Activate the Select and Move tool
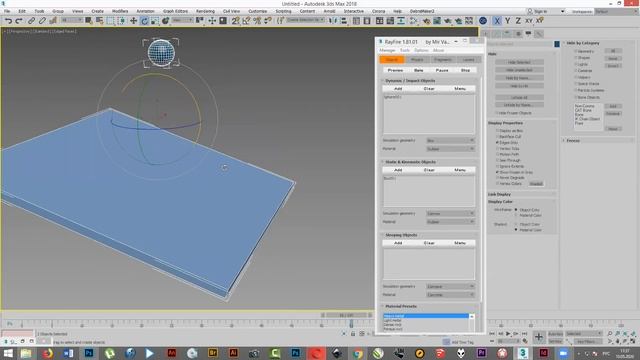Screen dimensions: 640x360 [x=133, y=20]
